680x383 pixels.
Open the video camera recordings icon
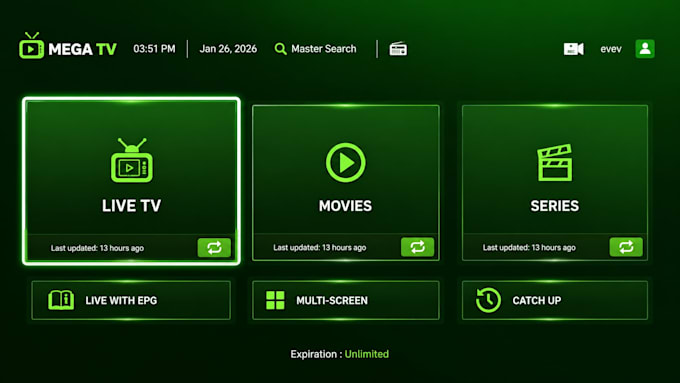573,49
